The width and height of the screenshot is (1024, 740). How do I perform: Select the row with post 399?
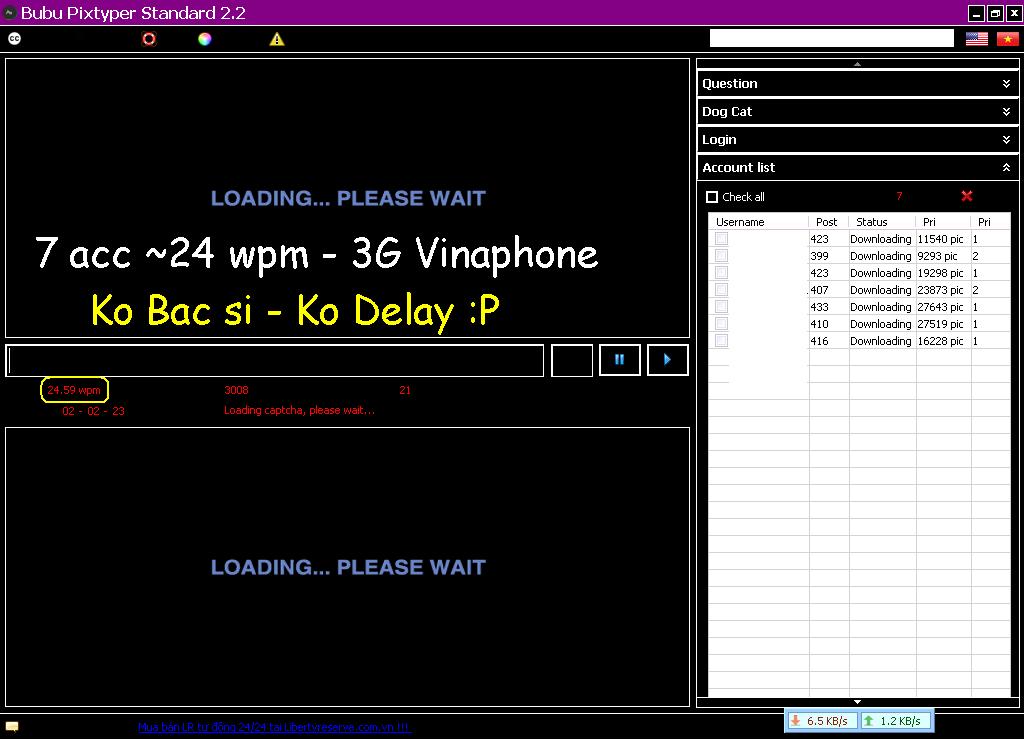pyautogui.click(x=859, y=256)
